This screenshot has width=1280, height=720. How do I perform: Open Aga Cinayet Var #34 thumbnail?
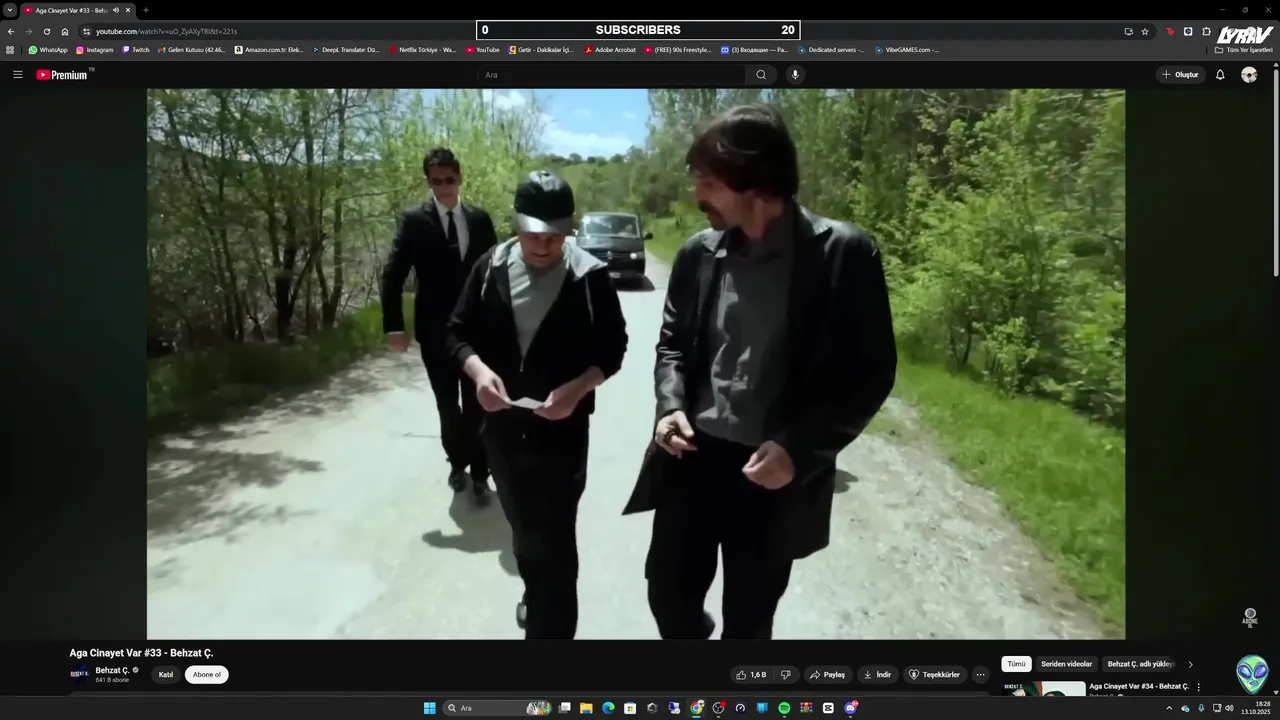click(1043, 688)
